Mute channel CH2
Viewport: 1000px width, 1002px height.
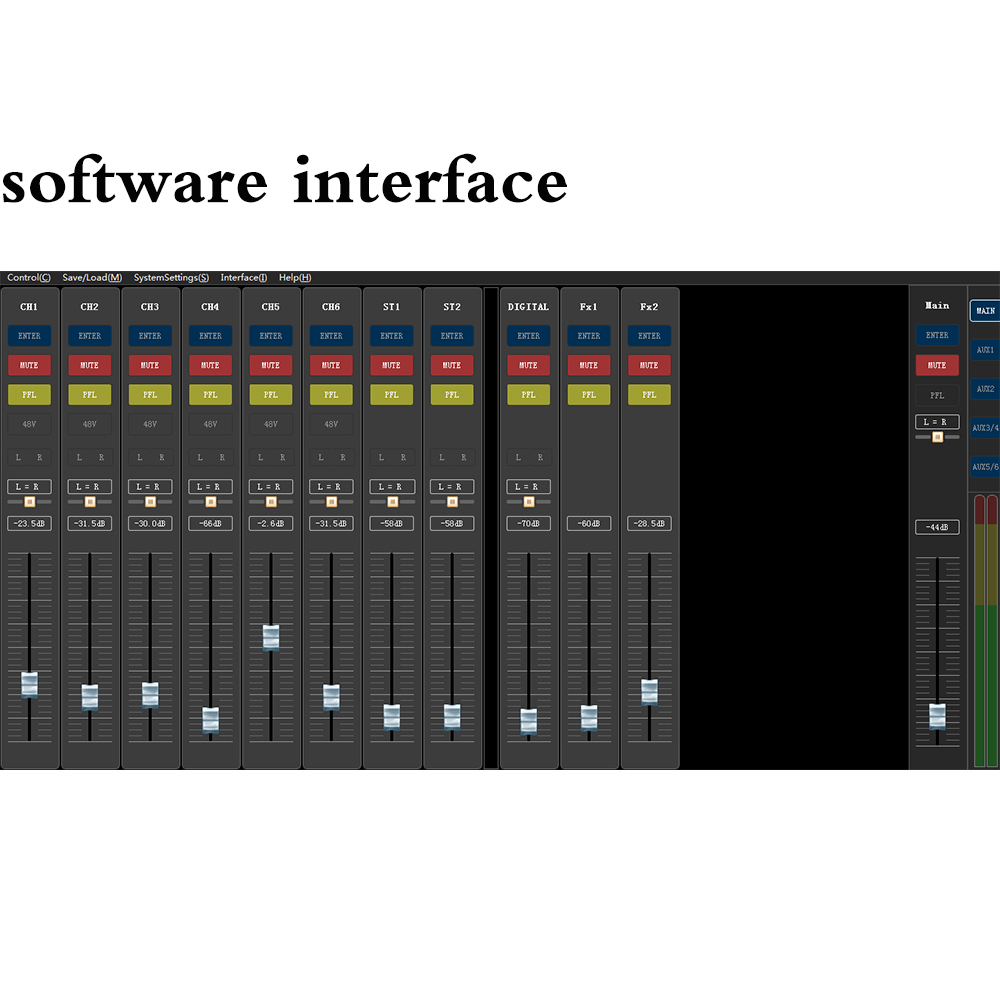click(89, 366)
